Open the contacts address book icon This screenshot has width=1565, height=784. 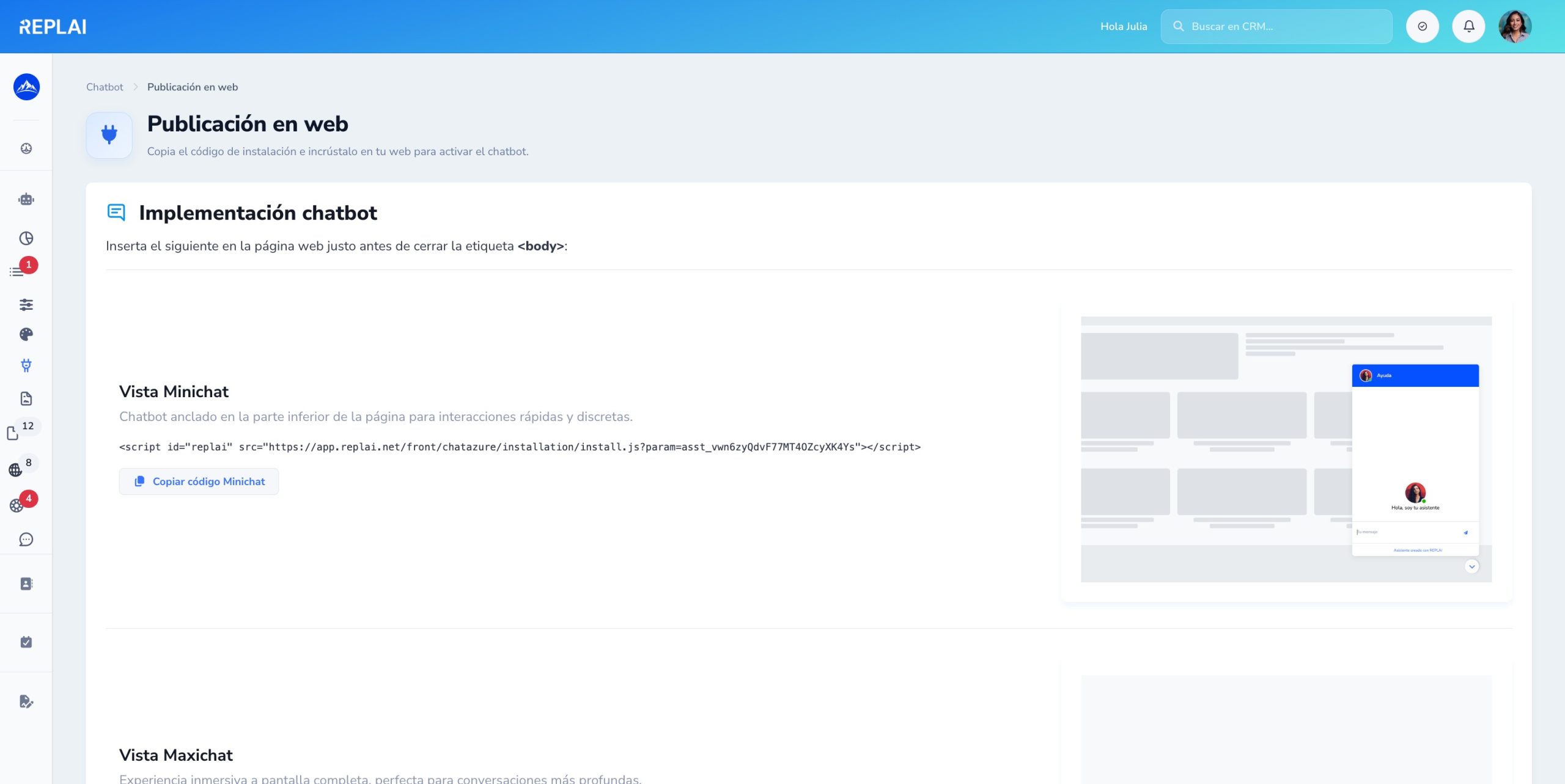coord(26,584)
